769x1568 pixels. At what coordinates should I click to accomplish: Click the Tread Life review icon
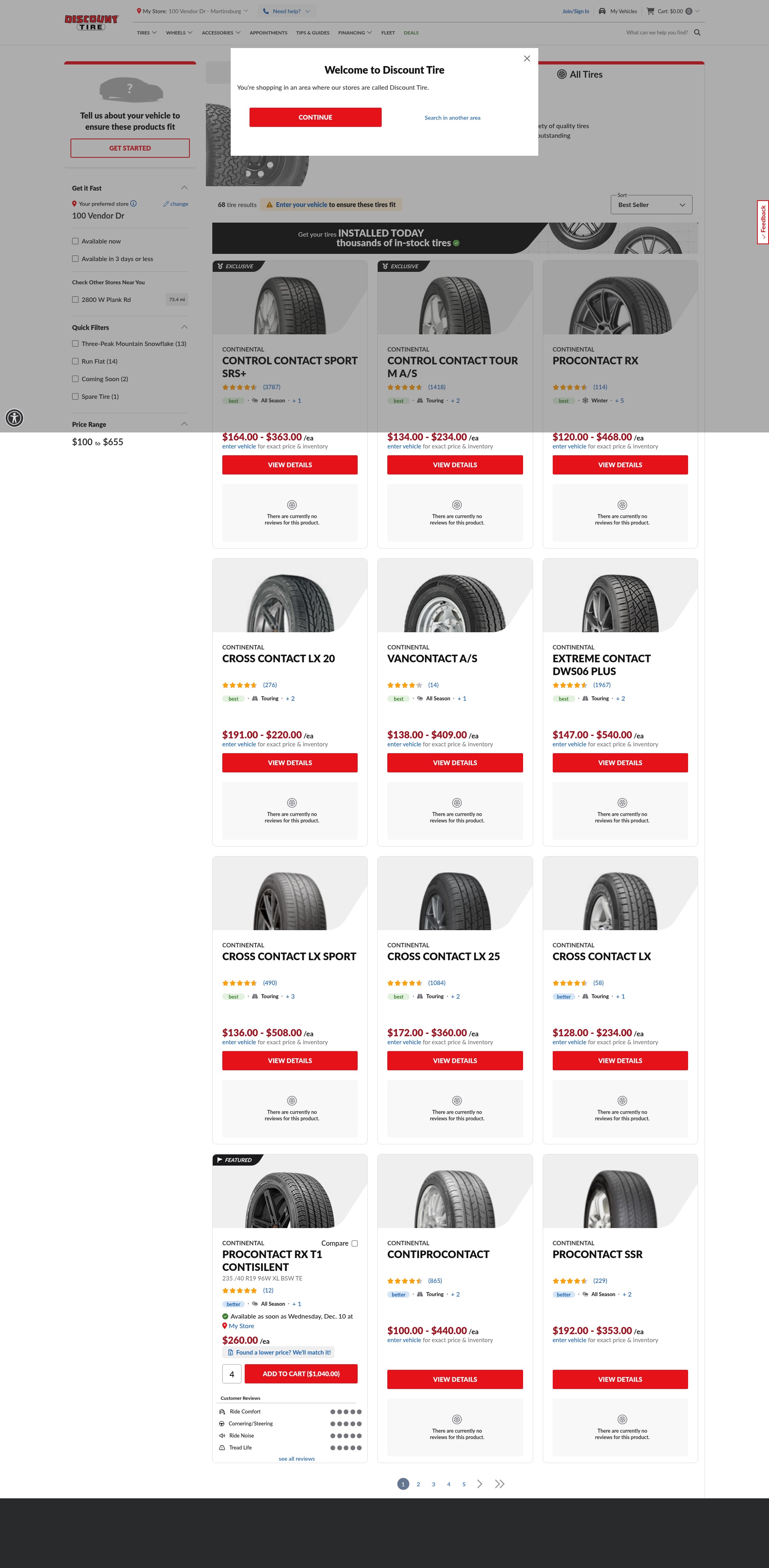click(221, 1447)
